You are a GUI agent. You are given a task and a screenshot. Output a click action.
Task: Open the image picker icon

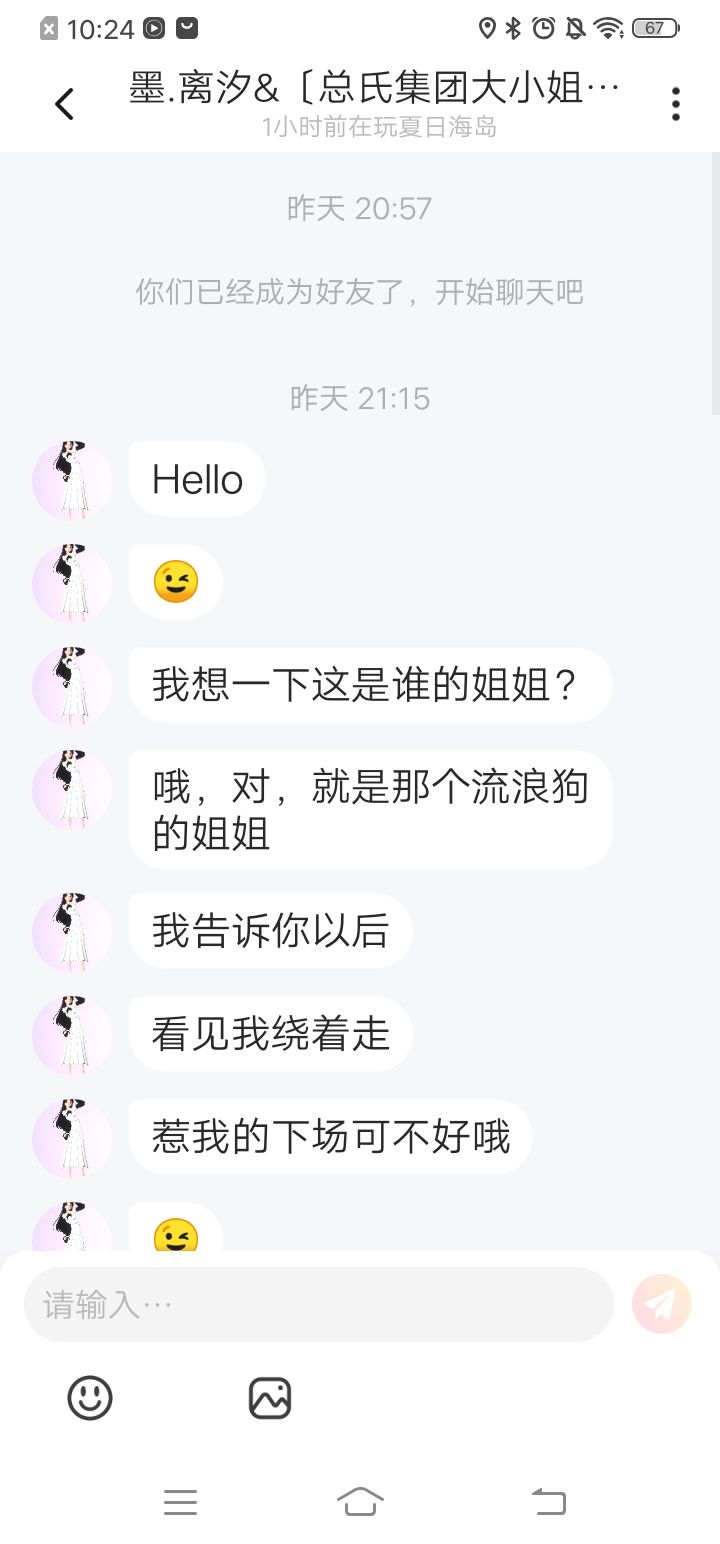270,1397
